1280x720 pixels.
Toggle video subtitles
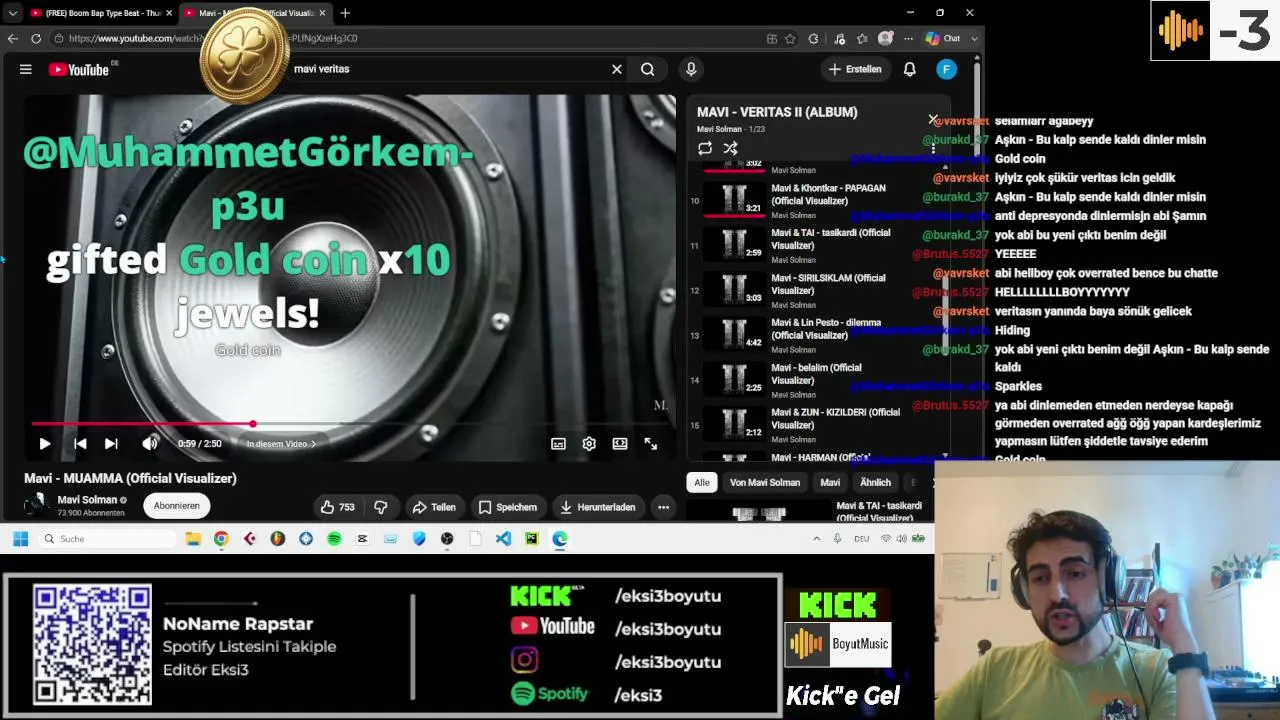pos(558,444)
